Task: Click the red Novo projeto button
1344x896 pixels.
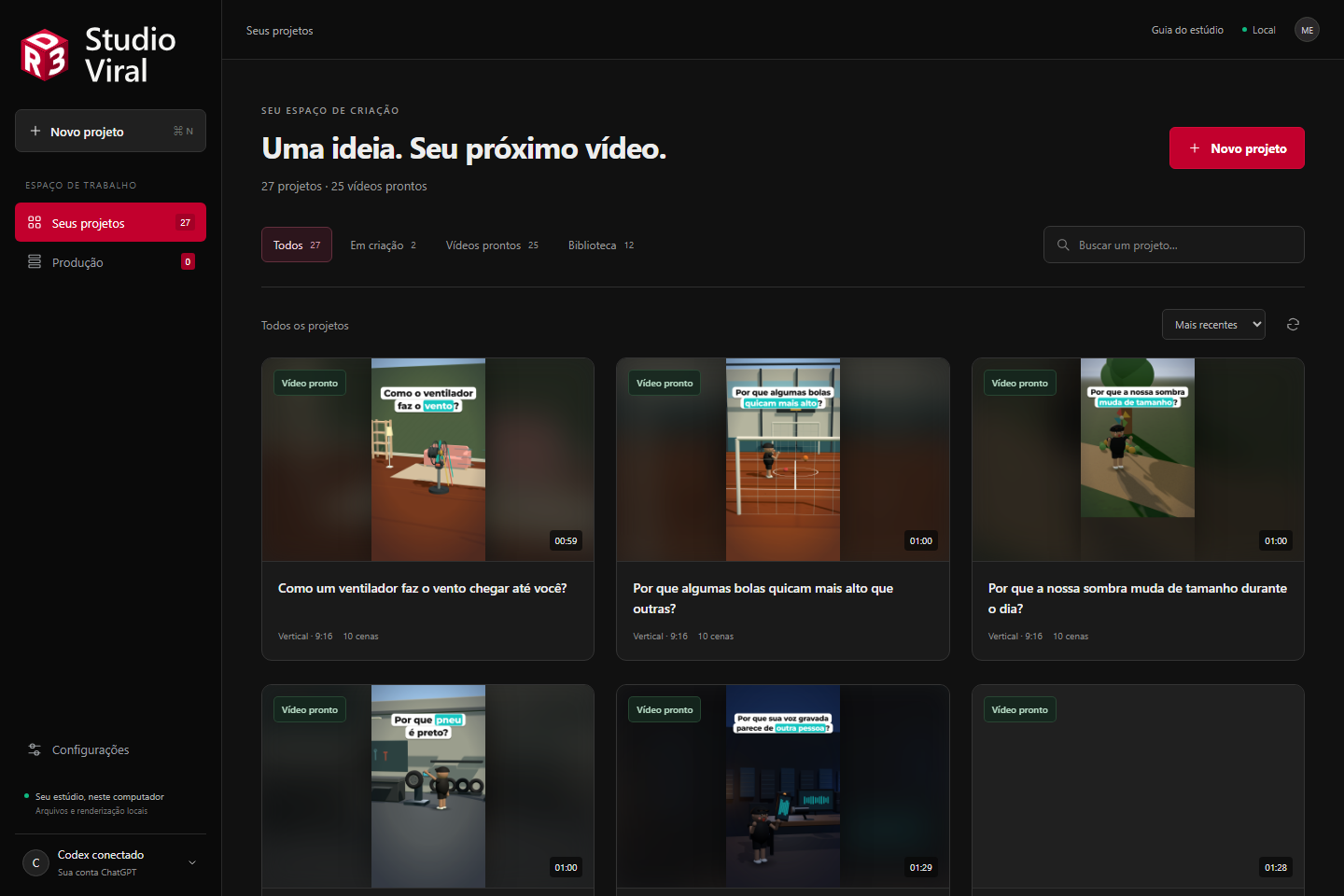Action: (1237, 147)
